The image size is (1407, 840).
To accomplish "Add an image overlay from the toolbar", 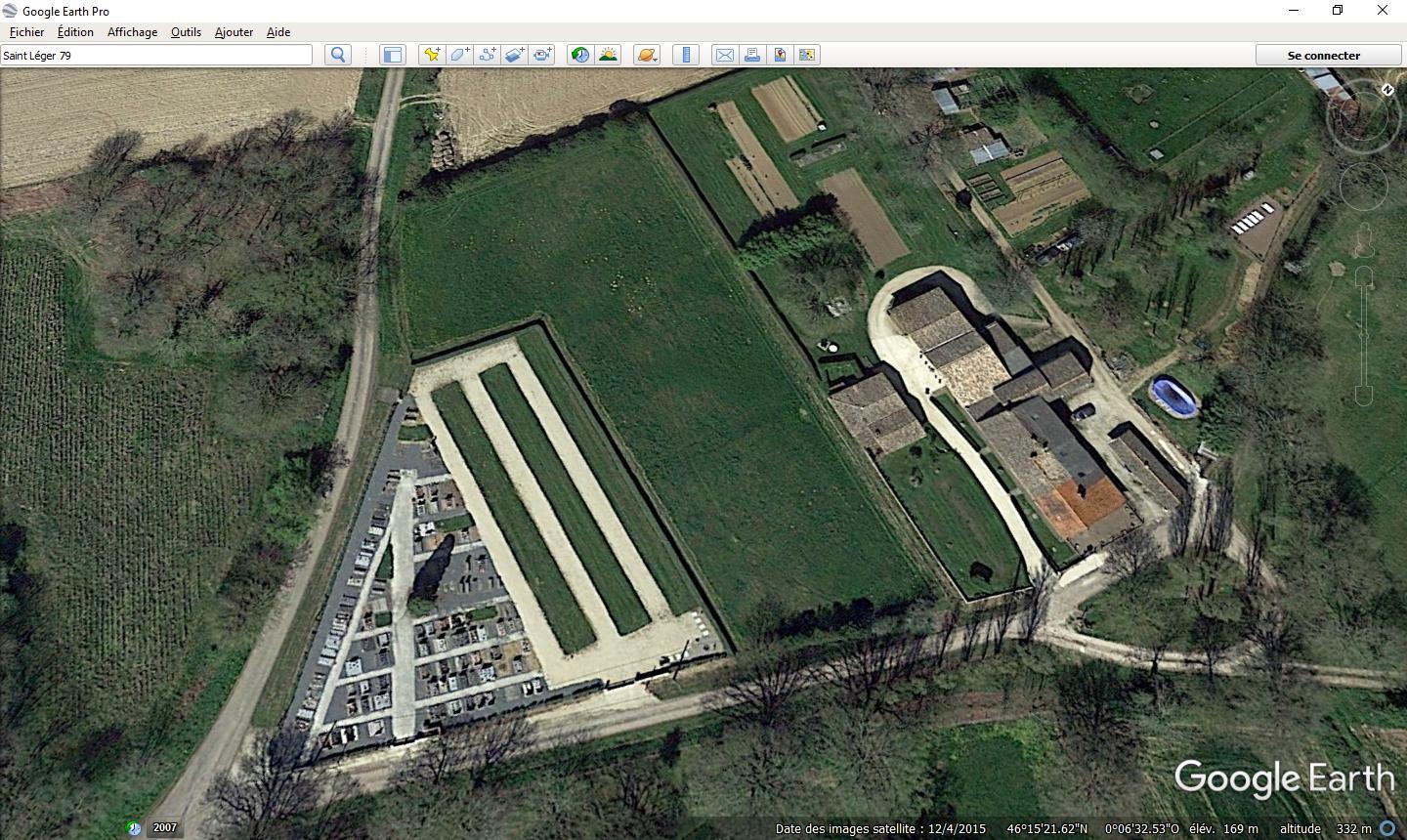I will point(514,55).
